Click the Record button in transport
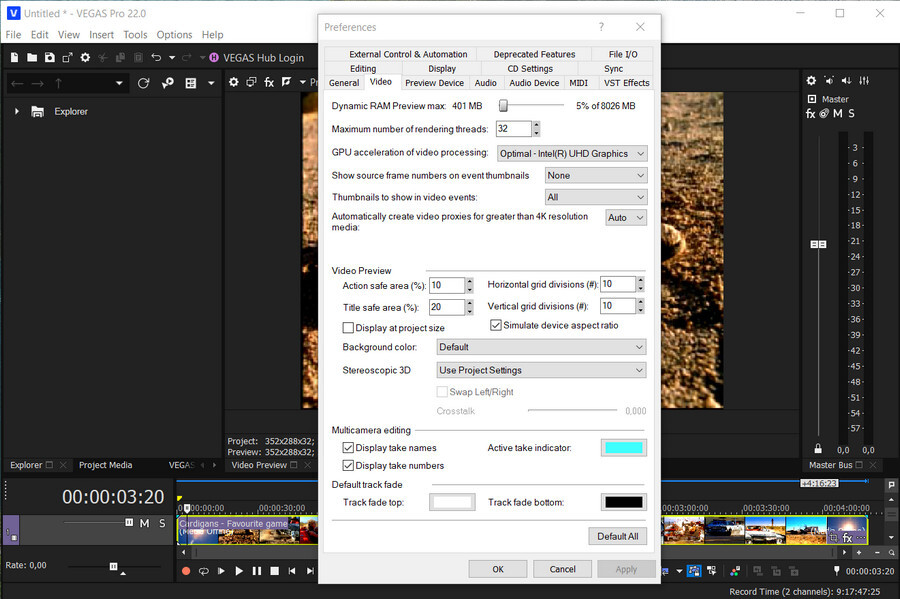The image size is (900, 599). coord(186,571)
